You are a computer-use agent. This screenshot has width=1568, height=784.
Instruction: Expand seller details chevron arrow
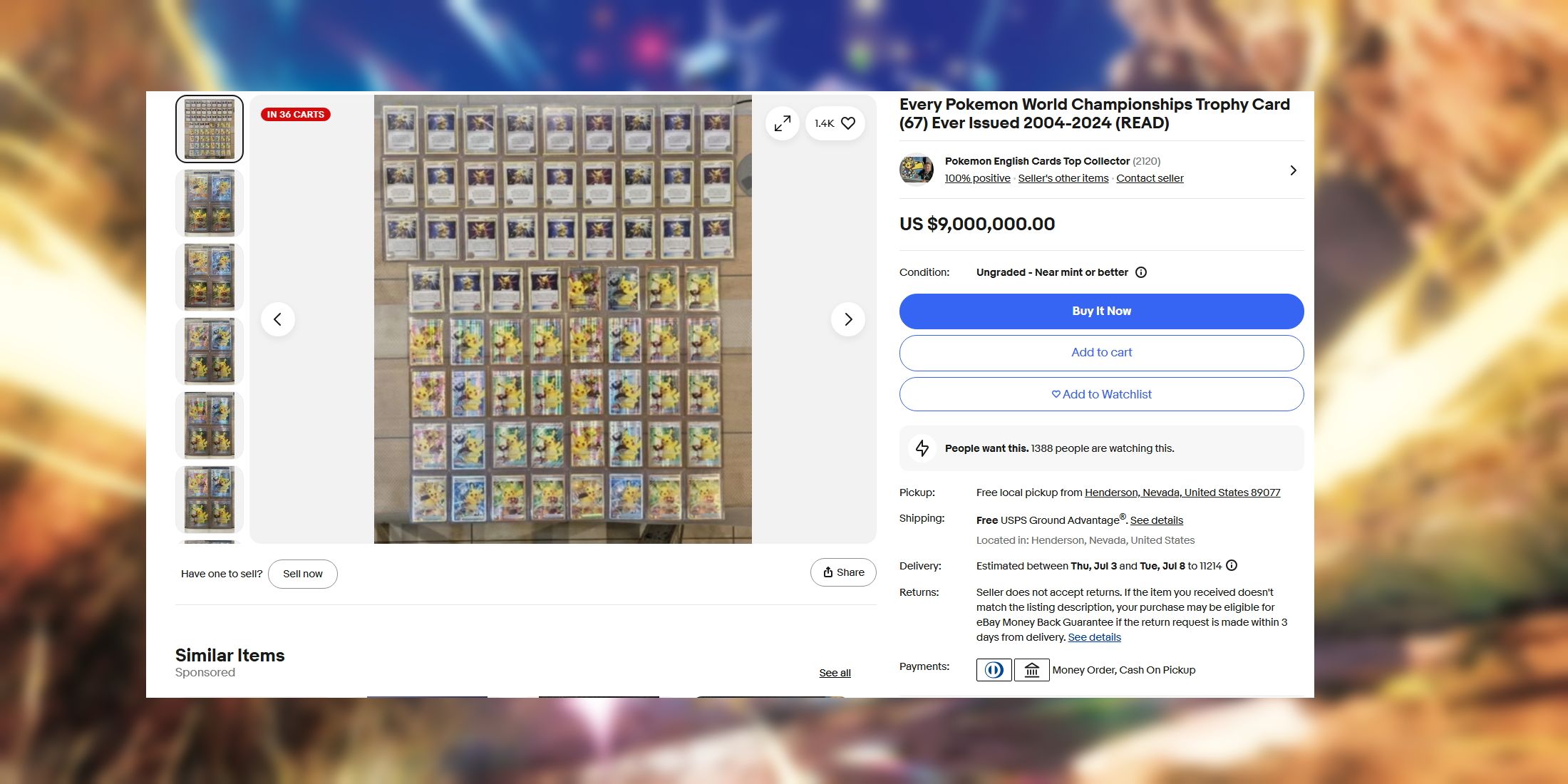1293,170
